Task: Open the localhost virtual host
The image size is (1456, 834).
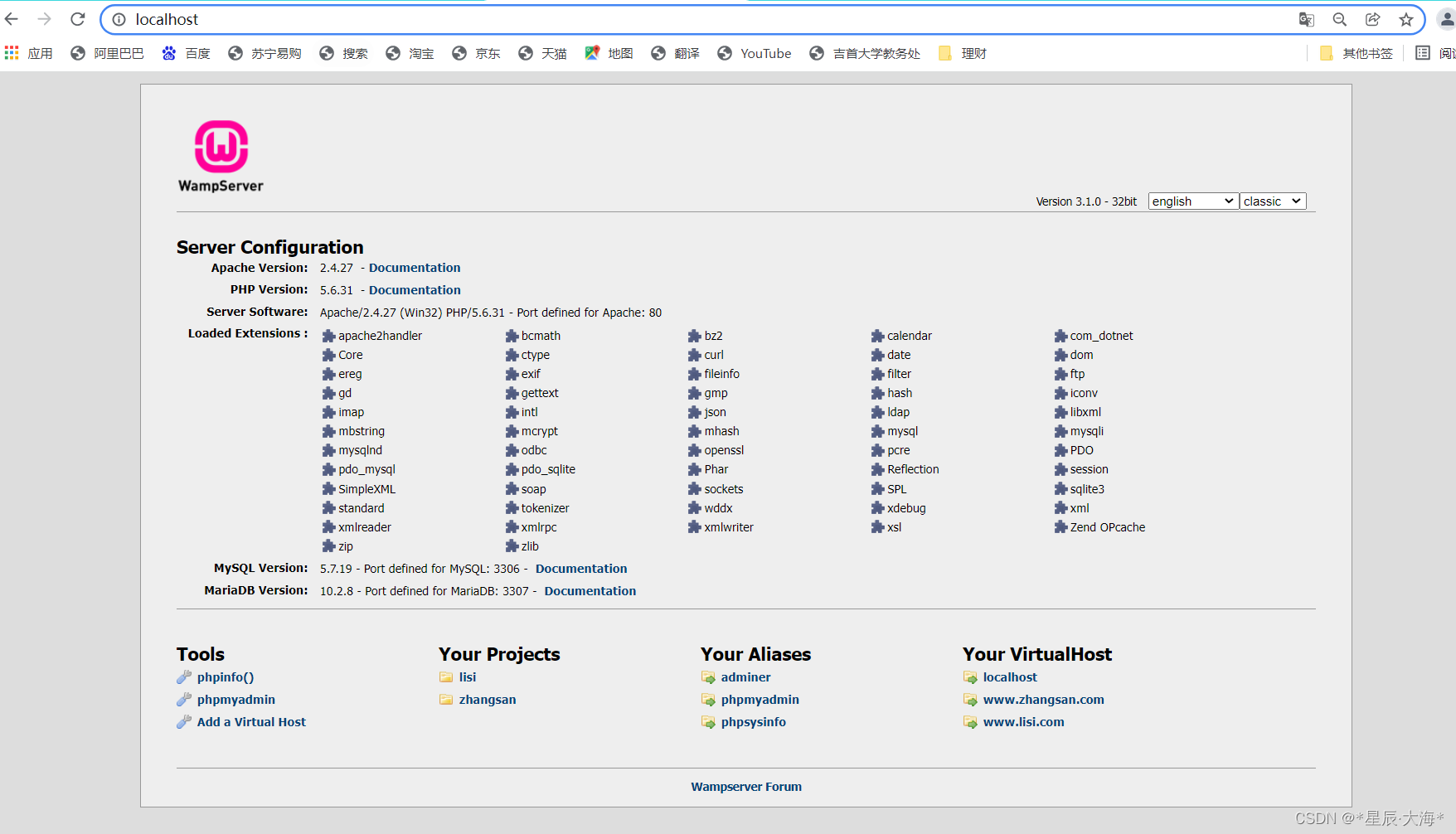Action: coord(1010,677)
